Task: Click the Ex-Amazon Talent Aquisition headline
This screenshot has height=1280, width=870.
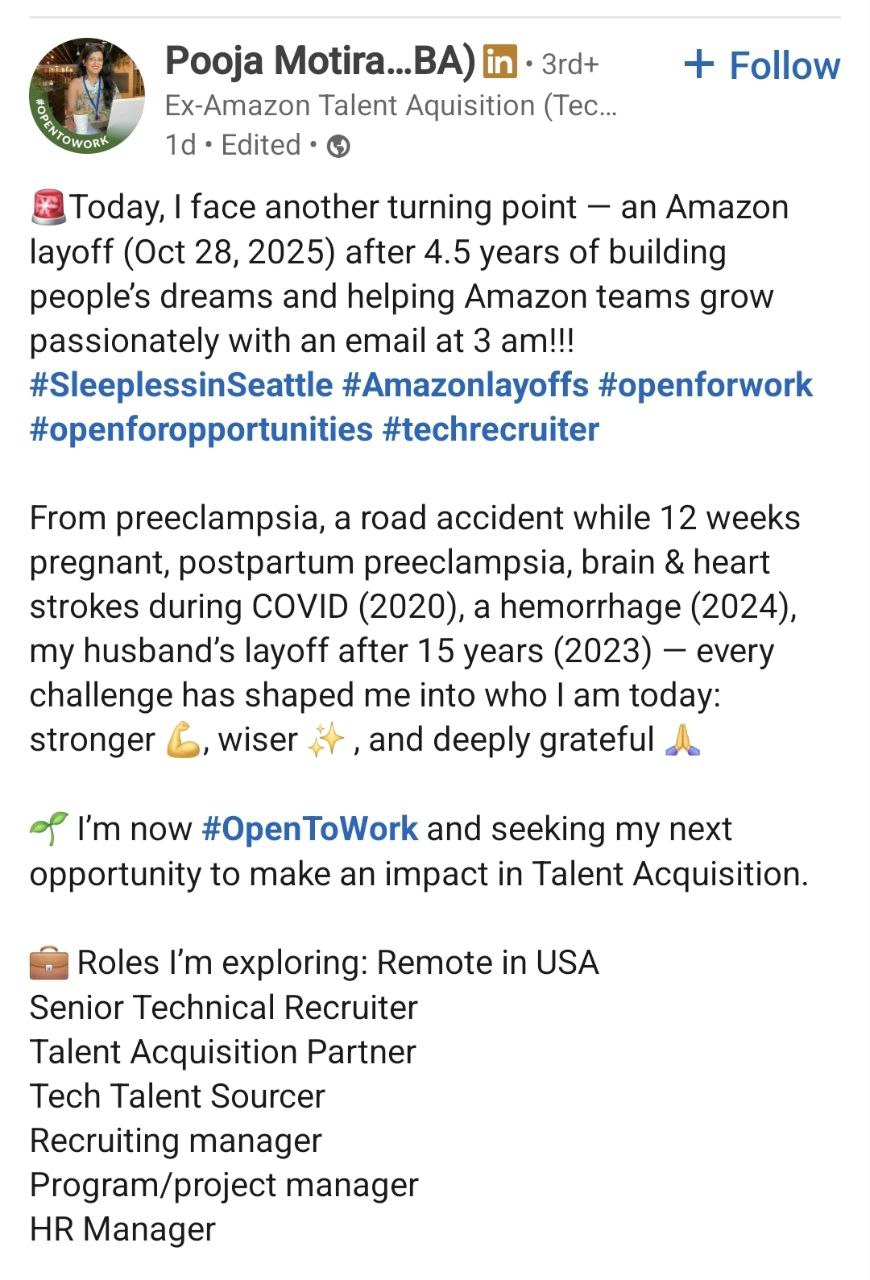Action: click(390, 105)
